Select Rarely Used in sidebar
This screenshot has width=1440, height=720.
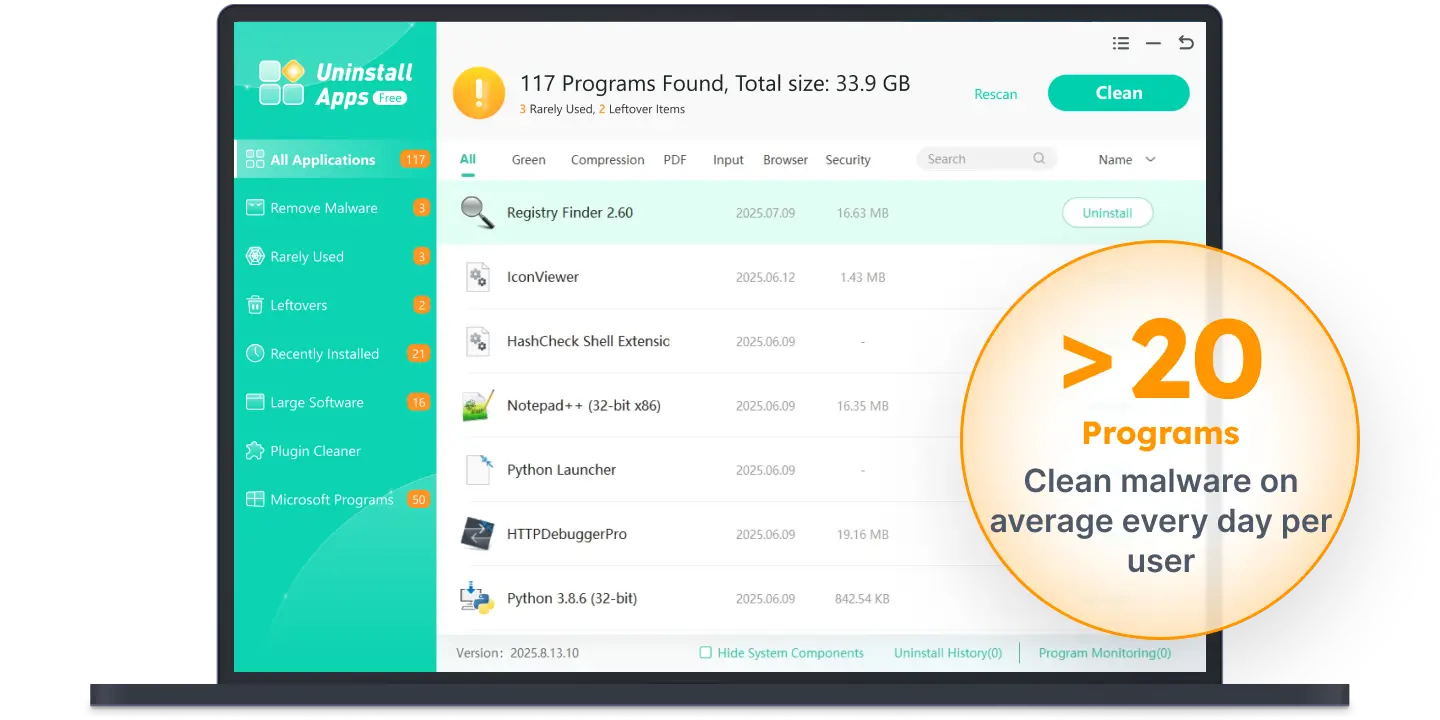(335, 256)
